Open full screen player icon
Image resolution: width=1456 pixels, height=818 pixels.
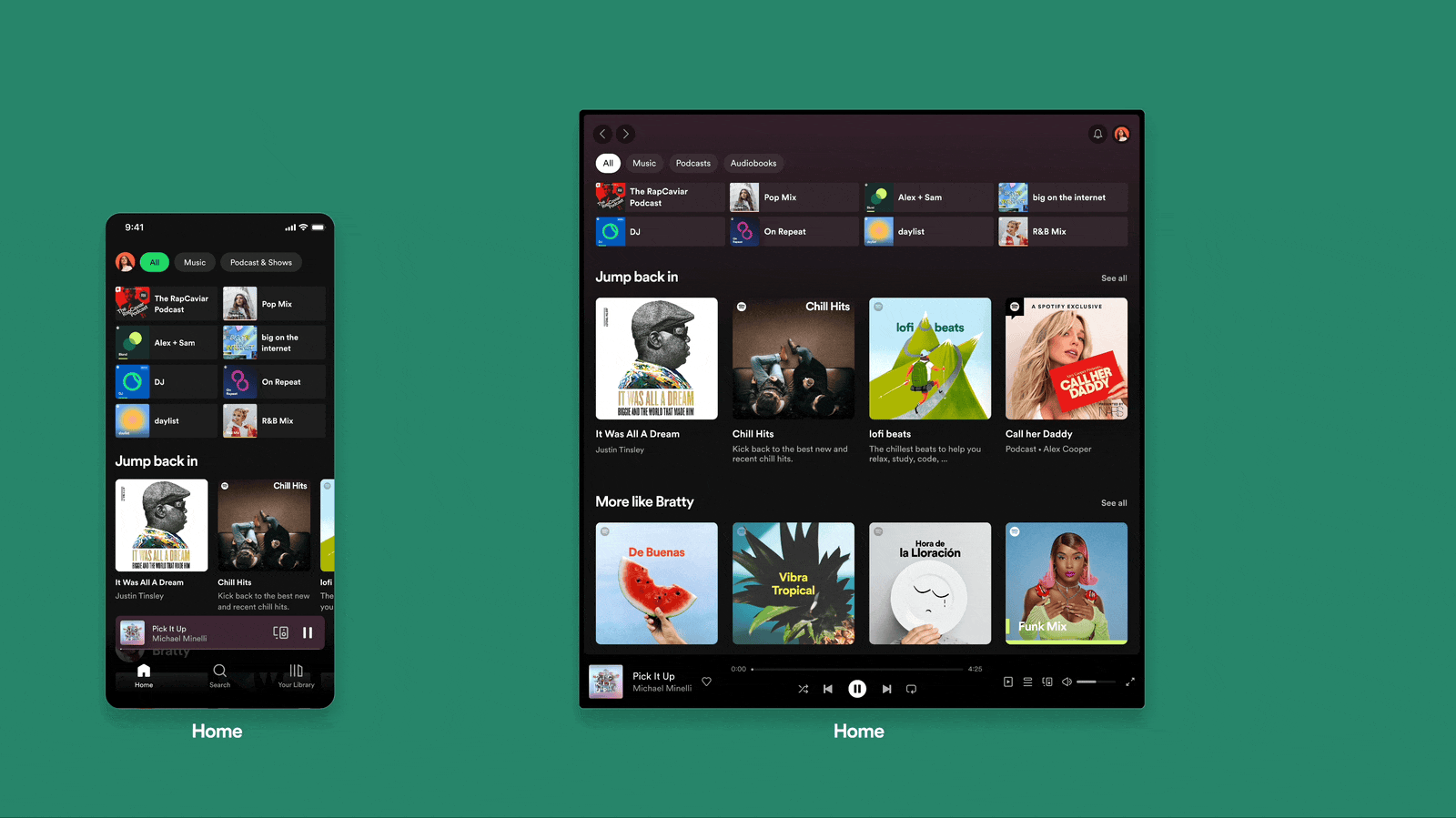coord(1130,682)
